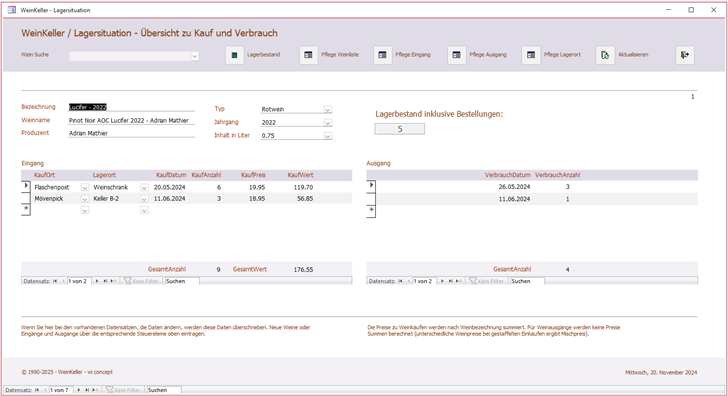Image resolution: width=728 pixels, height=396 pixels.
Task: Click the Pflege Ausgang label
Action: (488, 55)
